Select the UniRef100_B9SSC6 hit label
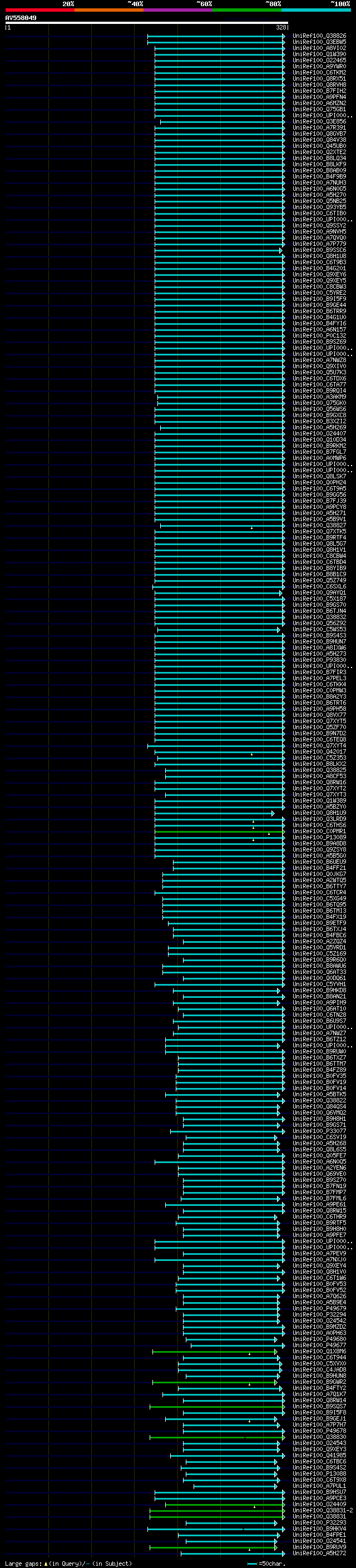This screenshot has height=1568, width=356. 319,250
